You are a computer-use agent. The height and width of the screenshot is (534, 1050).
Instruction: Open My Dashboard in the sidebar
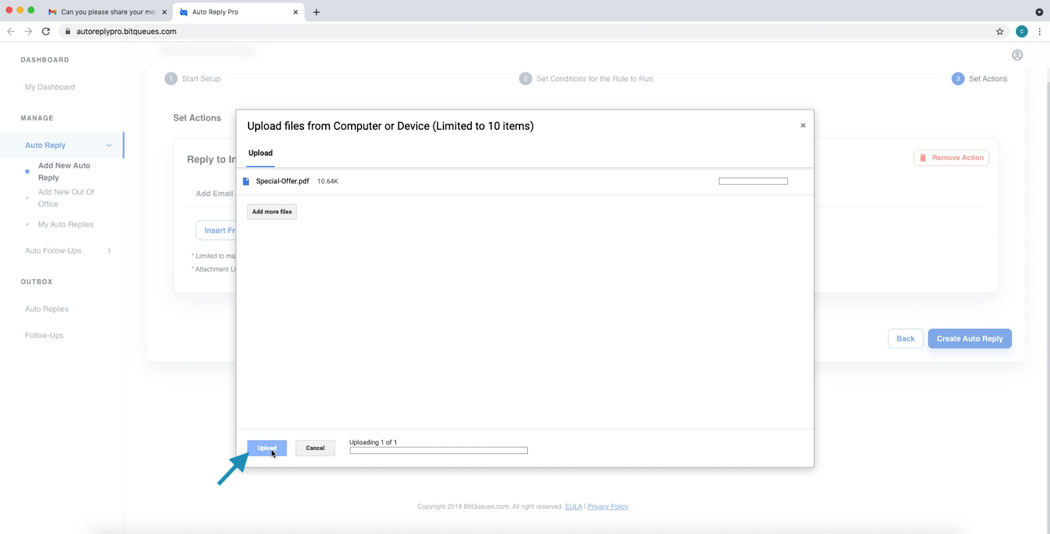point(50,87)
